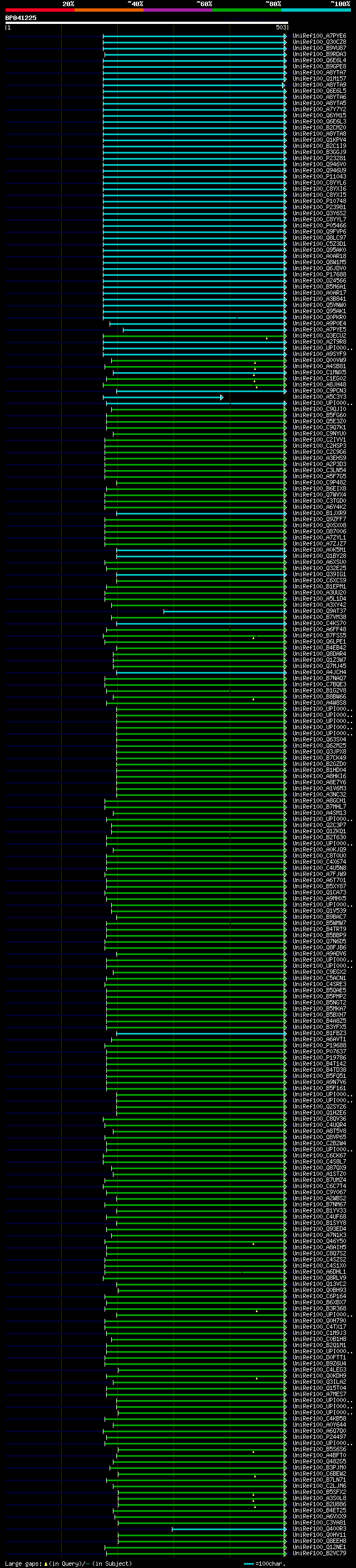Select hit UniRef100_Q0HV11
Screen dimensions: 356x1568
click(319, 1535)
